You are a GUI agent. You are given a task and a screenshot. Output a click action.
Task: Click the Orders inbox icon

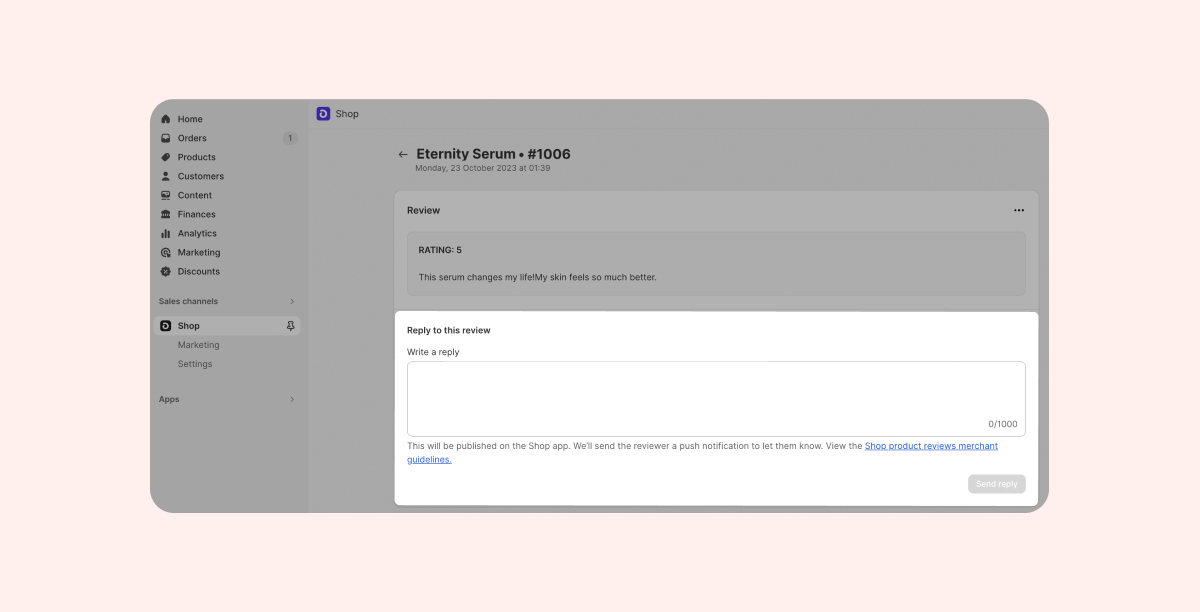(x=166, y=138)
